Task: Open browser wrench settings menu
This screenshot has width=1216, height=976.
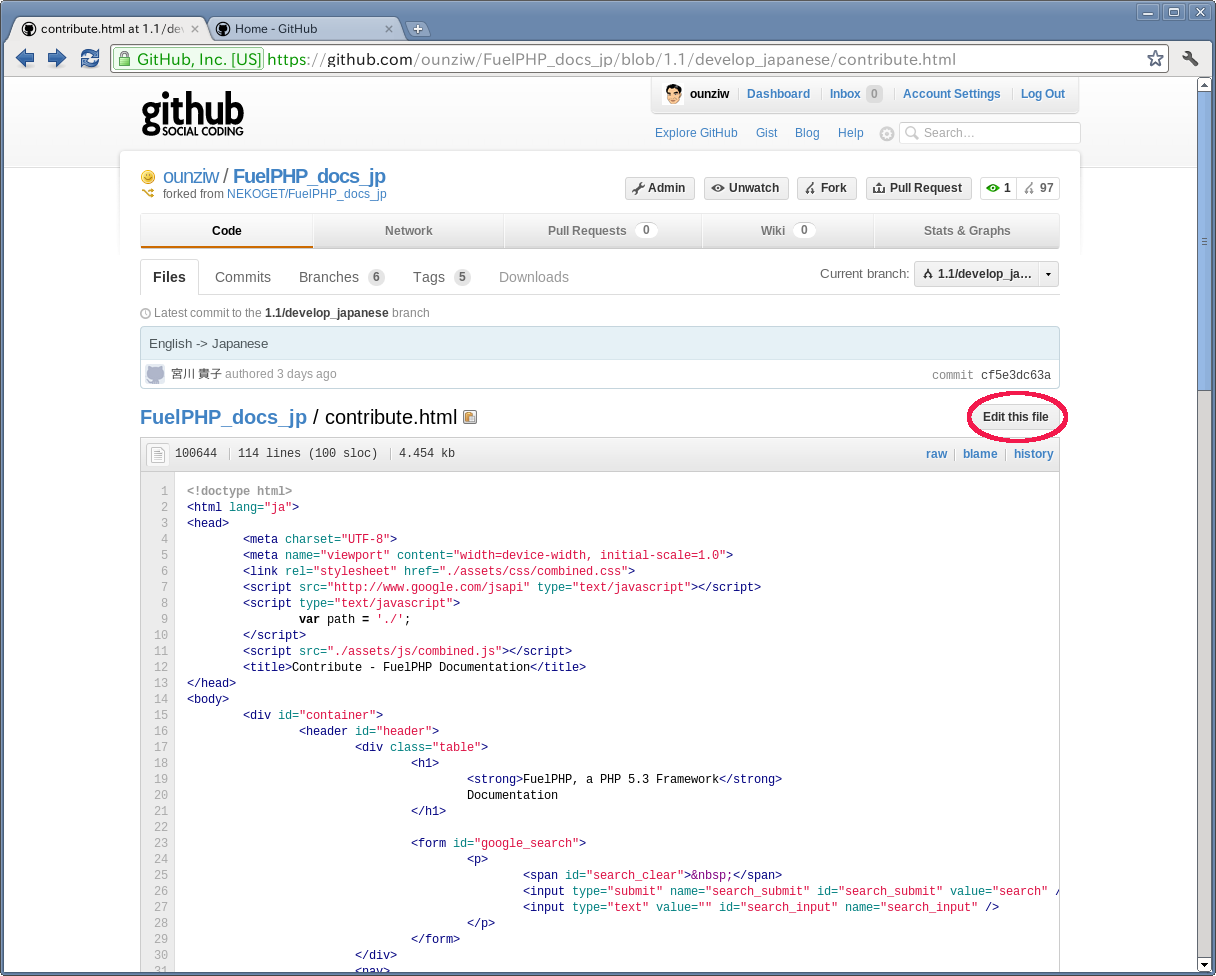Action: (x=1190, y=59)
